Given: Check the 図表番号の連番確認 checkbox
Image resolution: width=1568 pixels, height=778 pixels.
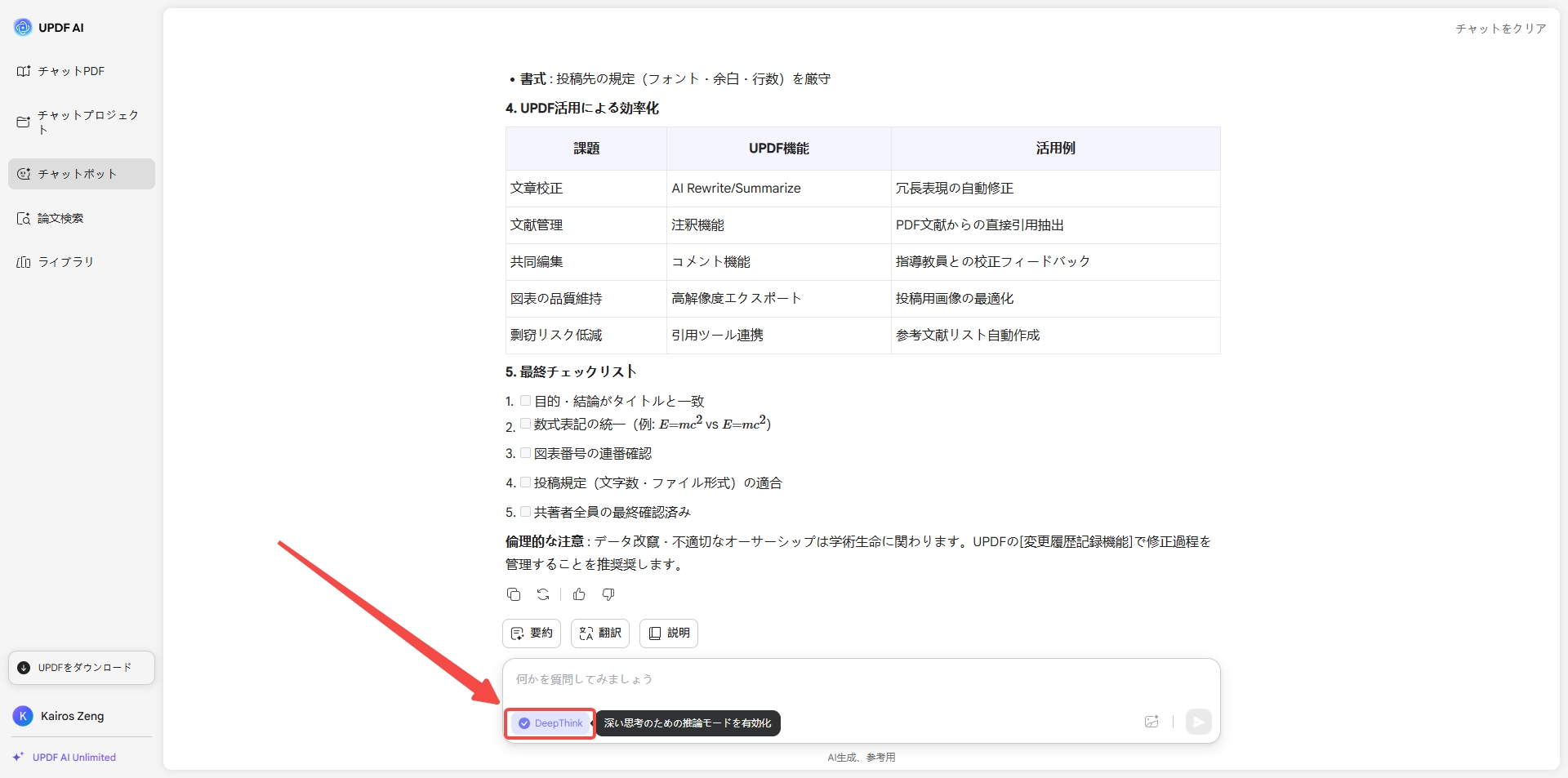Looking at the screenshot, I should click(525, 453).
